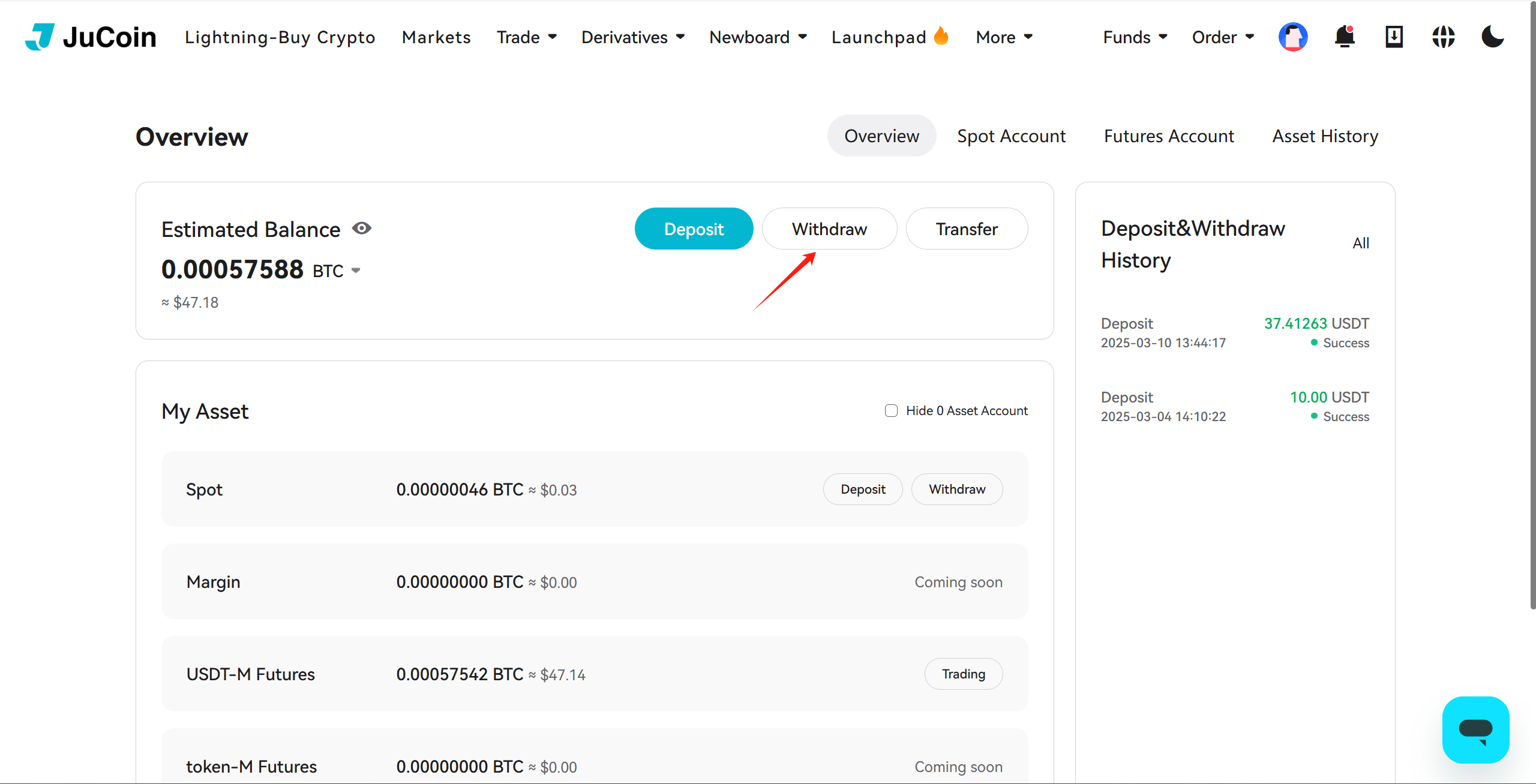
Task: Click the page vertical scrollbar
Action: tap(1532, 306)
